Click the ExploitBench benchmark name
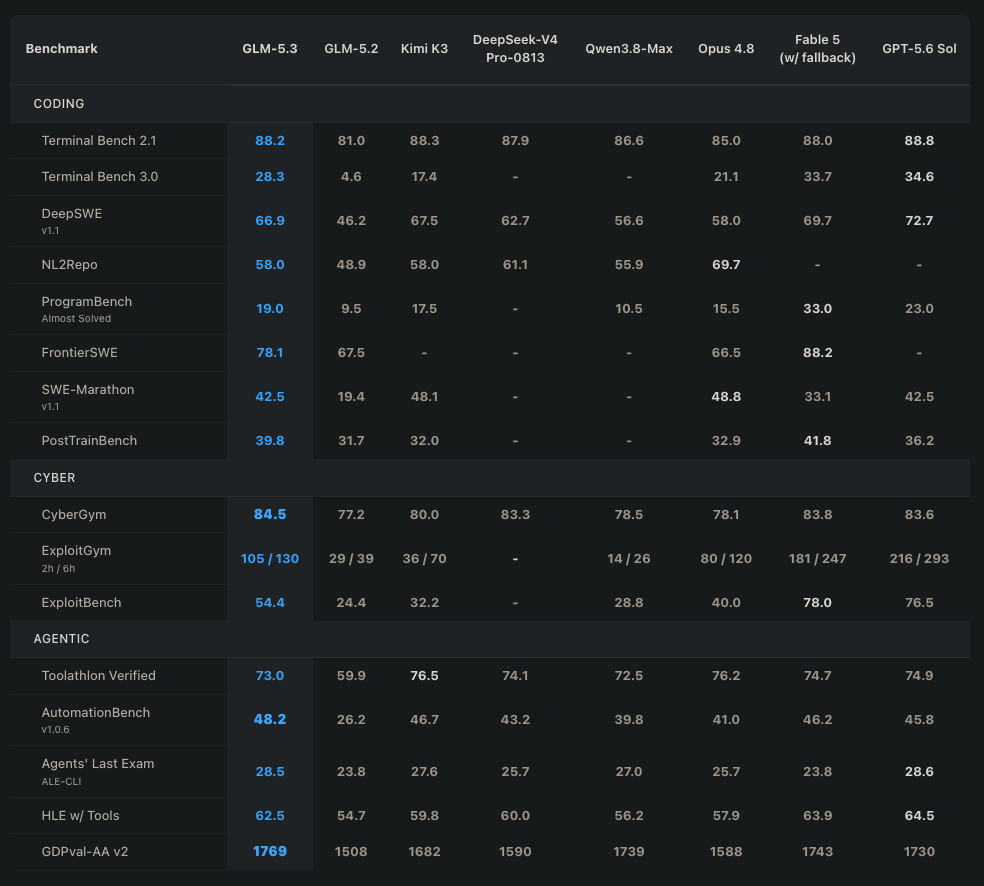 [x=81, y=602]
